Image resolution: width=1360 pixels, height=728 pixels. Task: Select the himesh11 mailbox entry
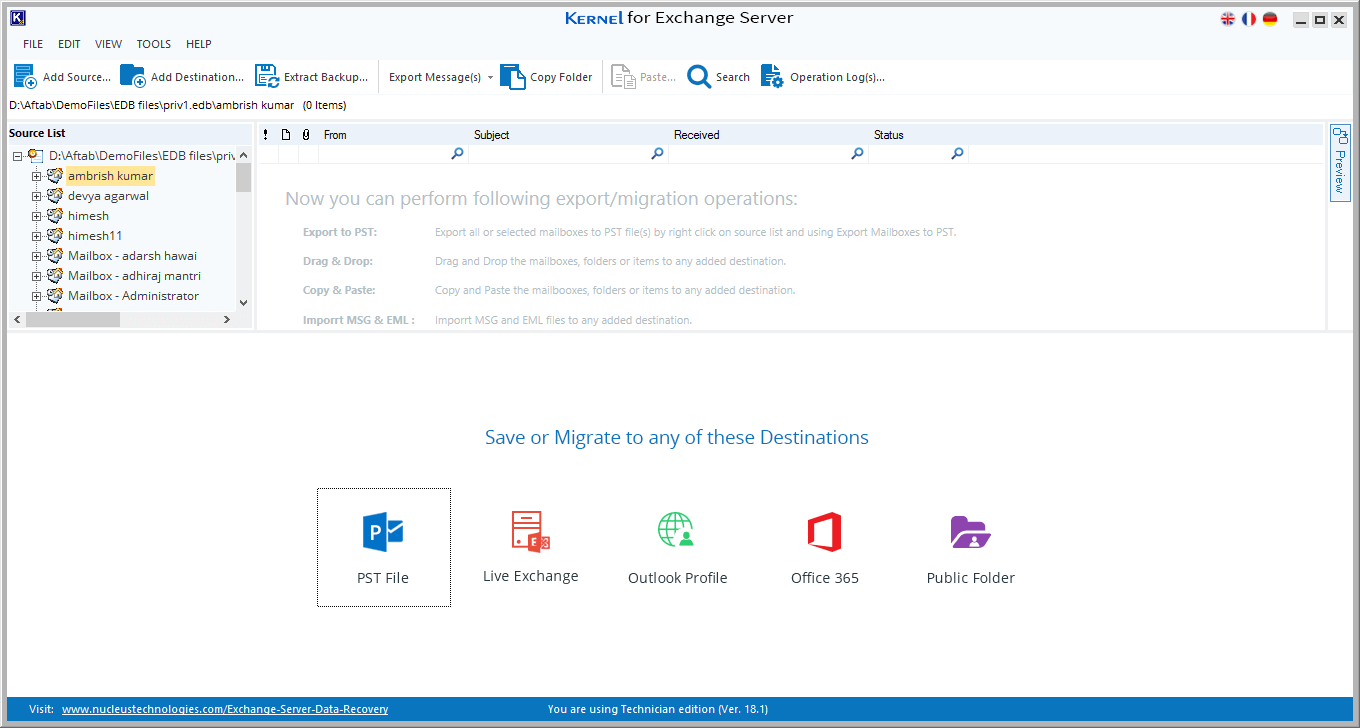tap(95, 236)
